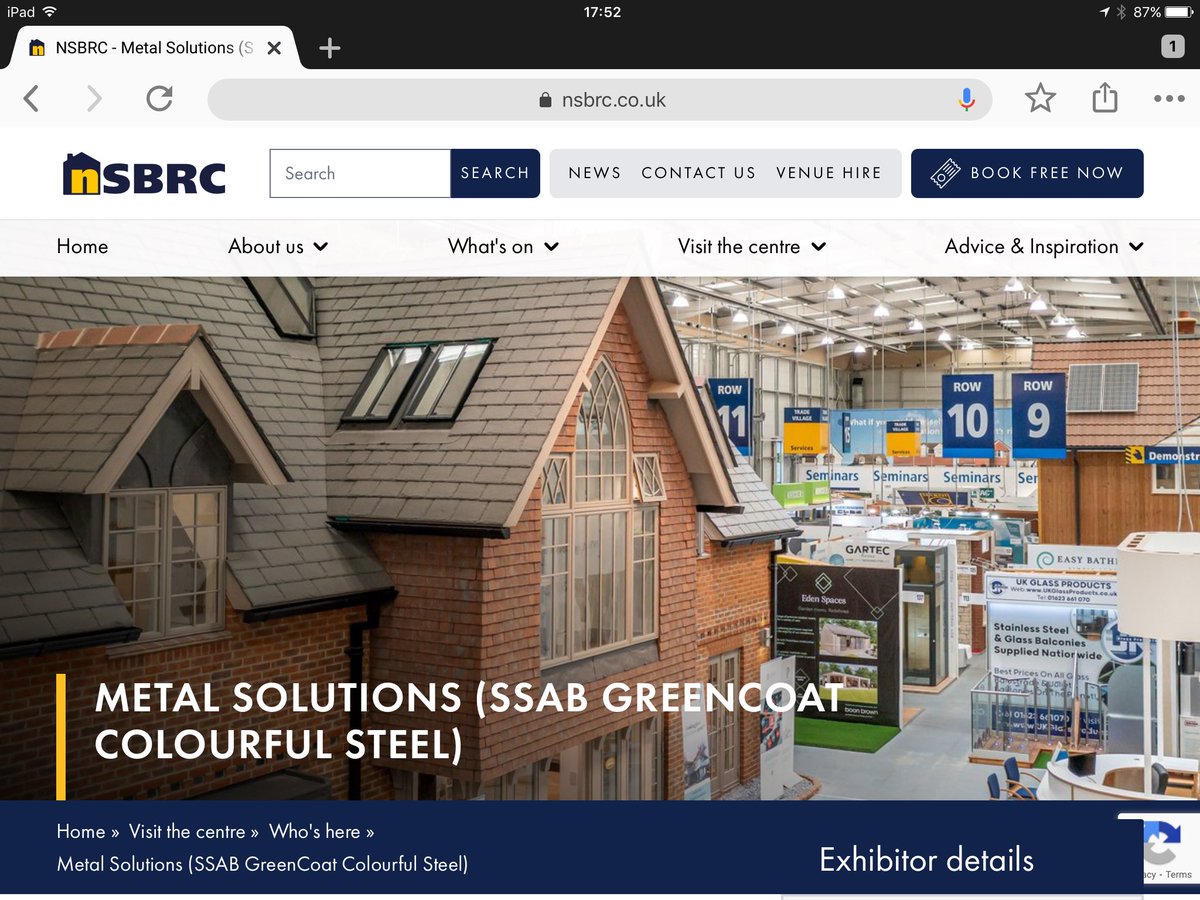Screen dimensions: 1200x900
Task: Go to Home in main navigation
Action: (82, 246)
